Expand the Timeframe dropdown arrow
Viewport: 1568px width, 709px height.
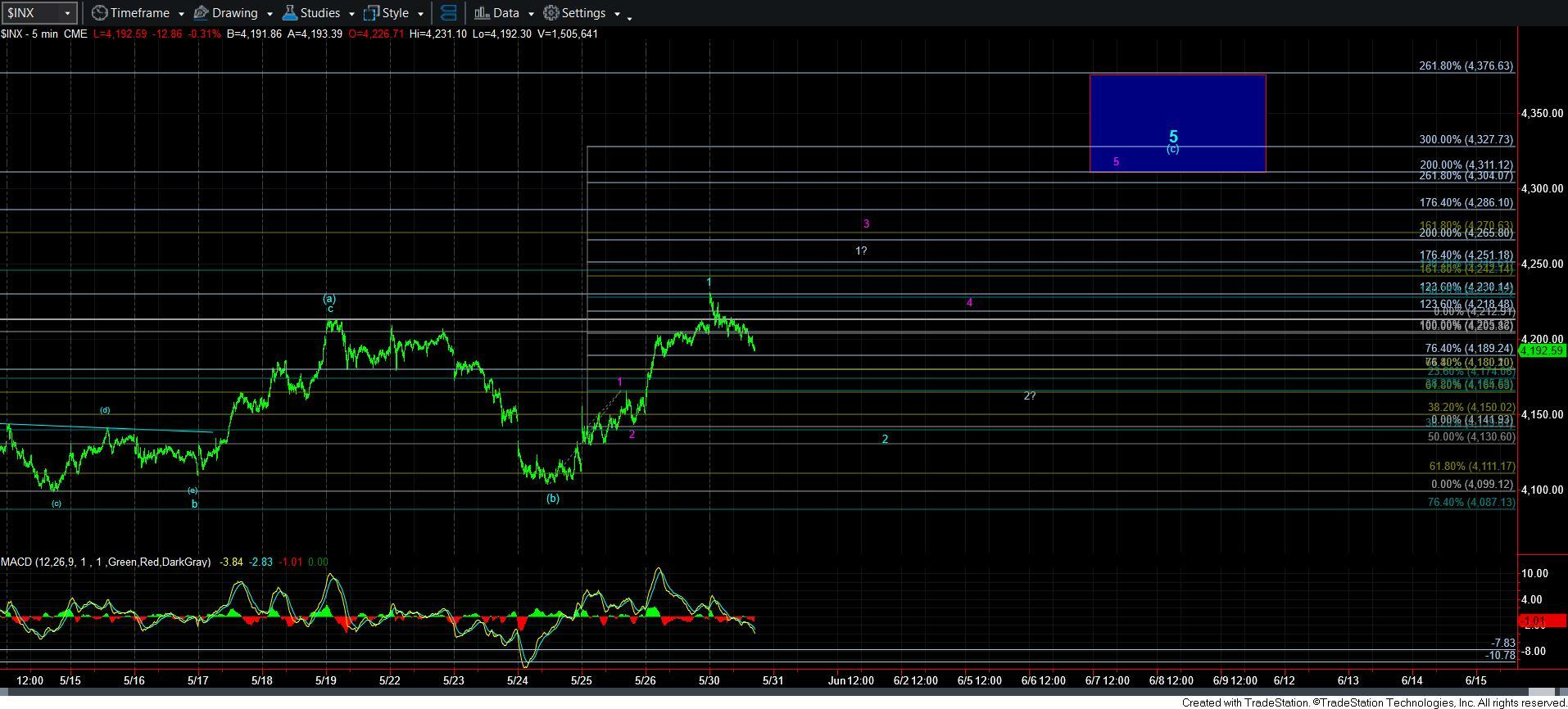[180, 14]
